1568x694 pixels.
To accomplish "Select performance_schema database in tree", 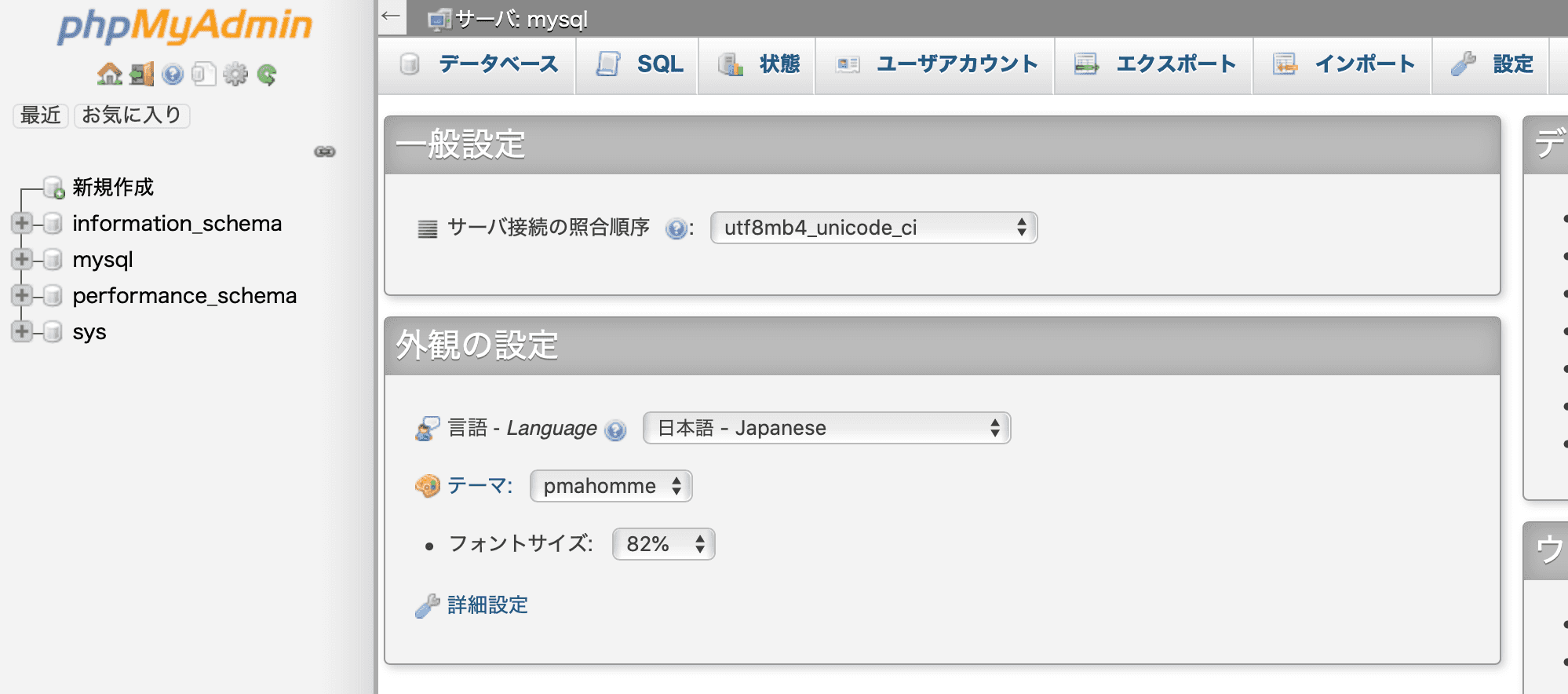I will coord(184,296).
